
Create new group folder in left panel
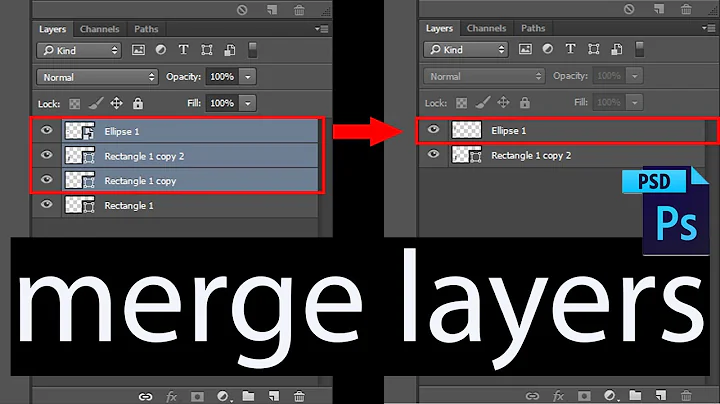click(248, 396)
